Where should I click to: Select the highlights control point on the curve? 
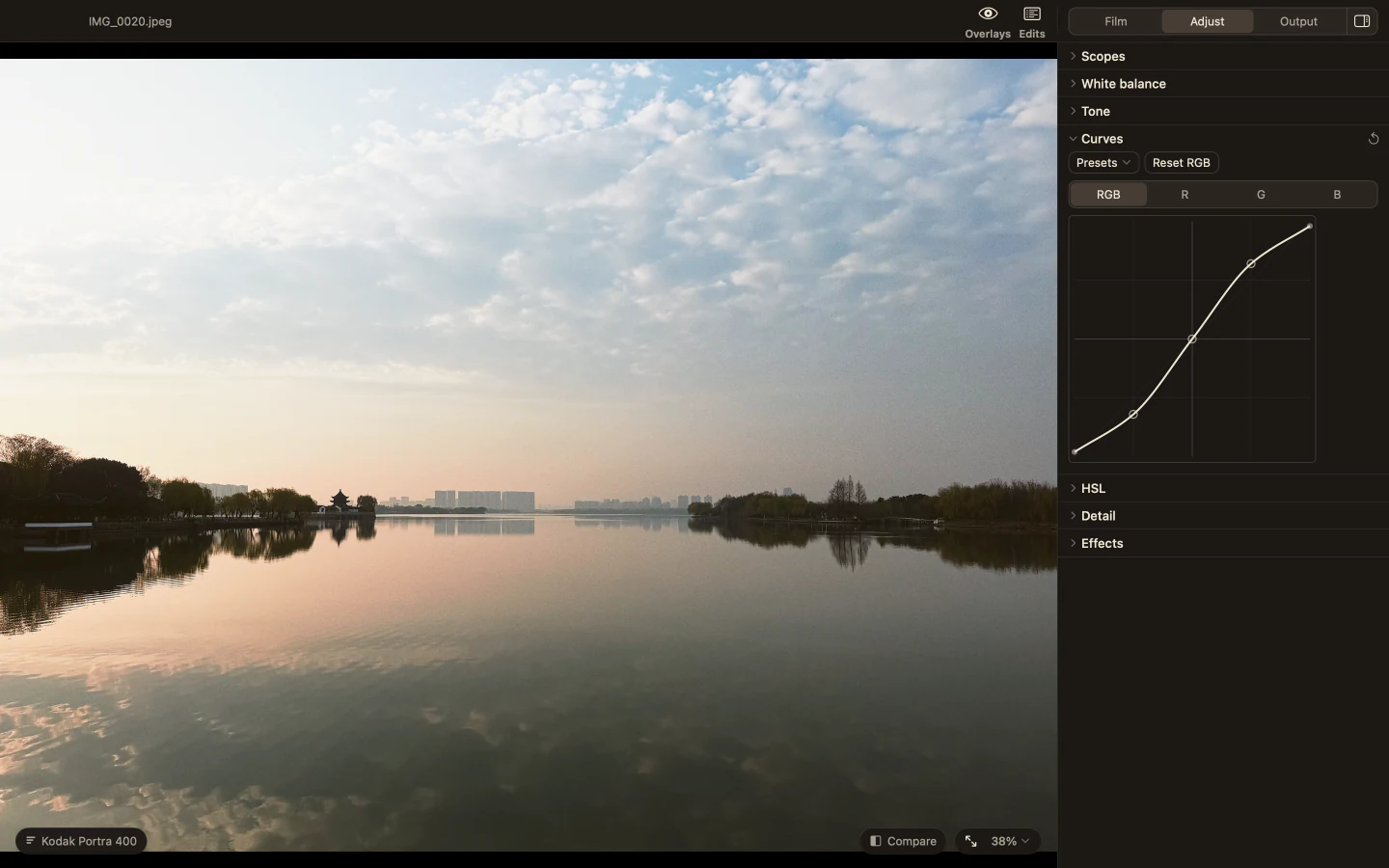[1251, 263]
